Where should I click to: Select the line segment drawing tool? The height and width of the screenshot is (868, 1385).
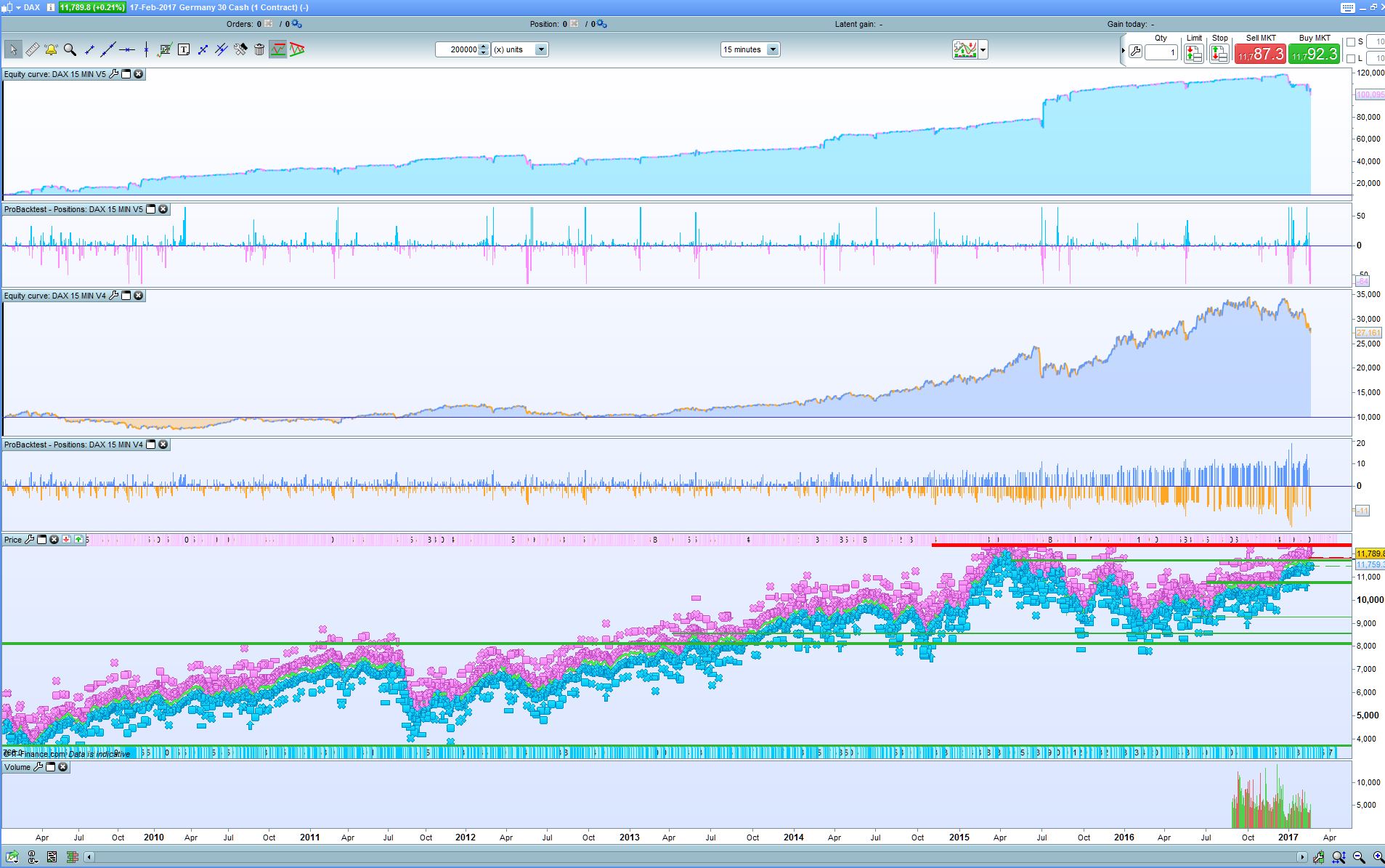point(89,49)
